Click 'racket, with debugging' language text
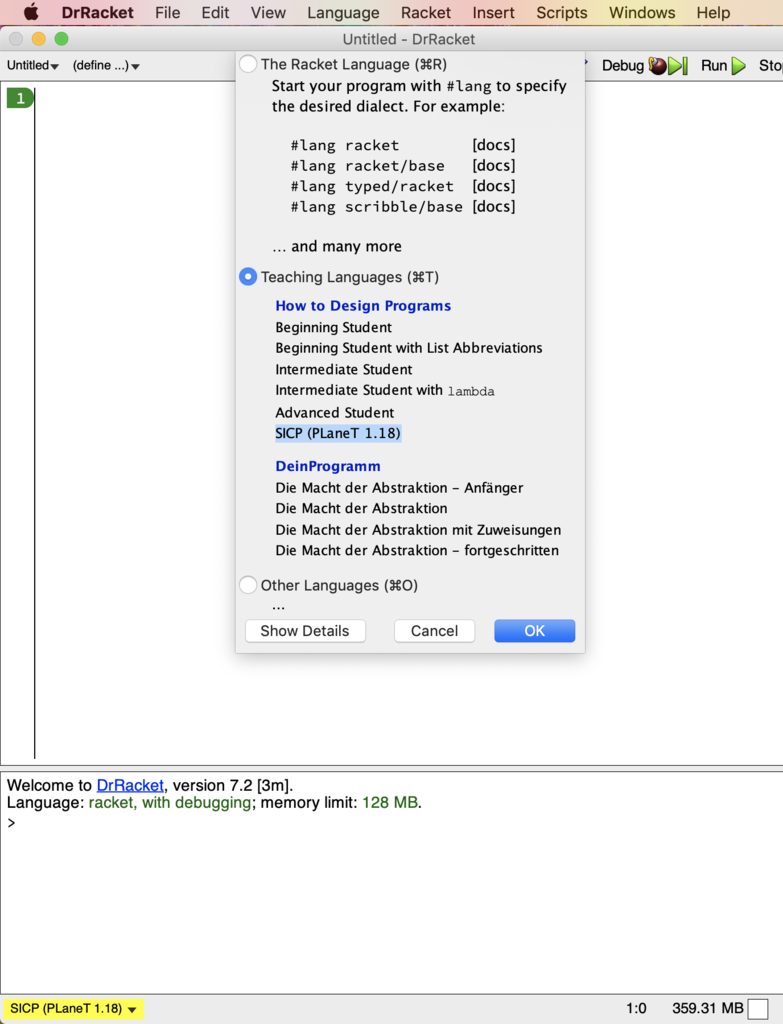Viewport: 783px width, 1024px height. pyautogui.click(x=170, y=803)
